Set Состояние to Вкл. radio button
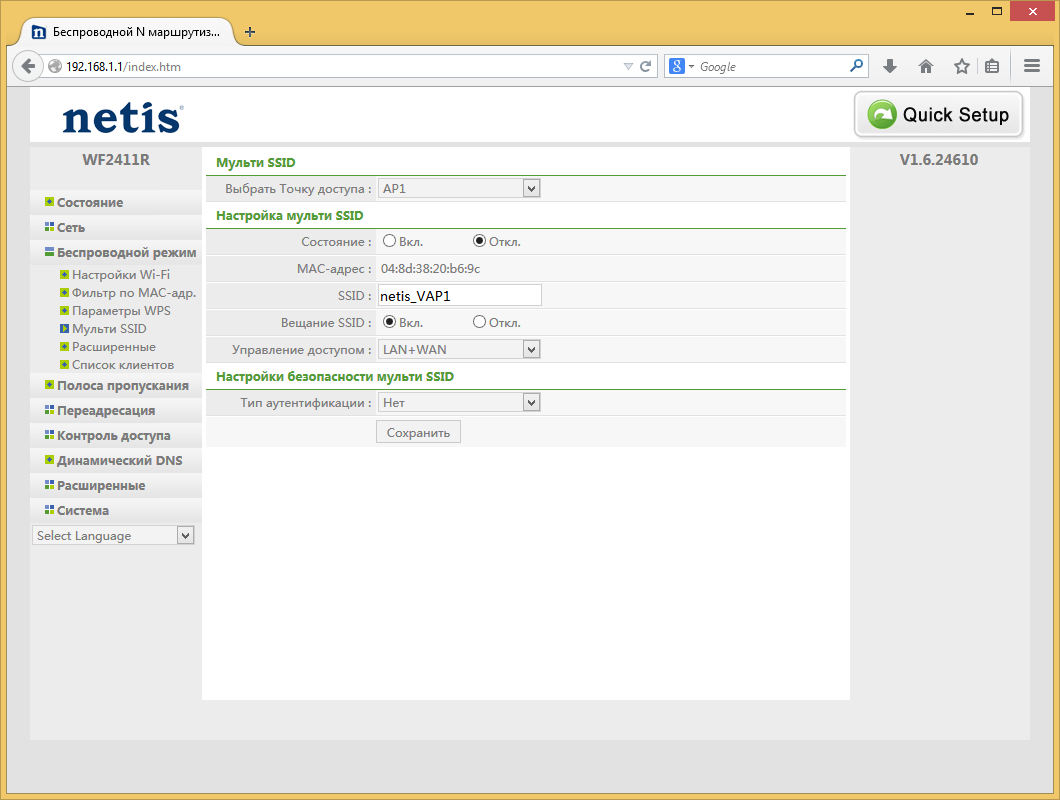This screenshot has height=800, width=1060. pyautogui.click(x=389, y=241)
